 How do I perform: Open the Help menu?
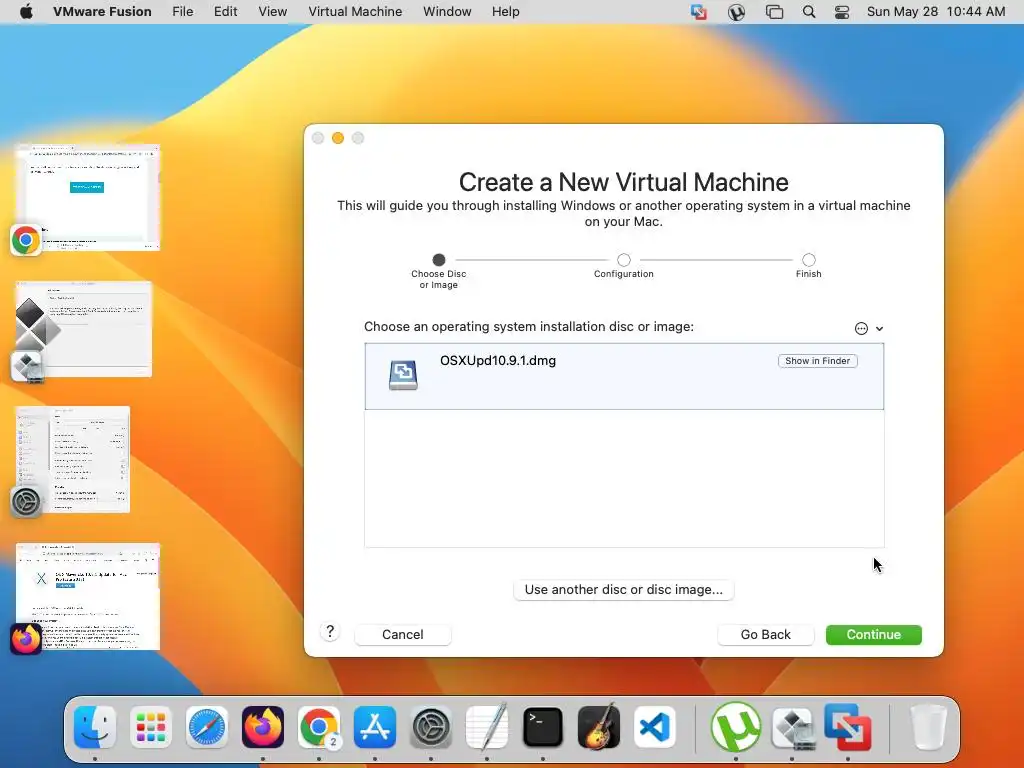pyautogui.click(x=505, y=12)
